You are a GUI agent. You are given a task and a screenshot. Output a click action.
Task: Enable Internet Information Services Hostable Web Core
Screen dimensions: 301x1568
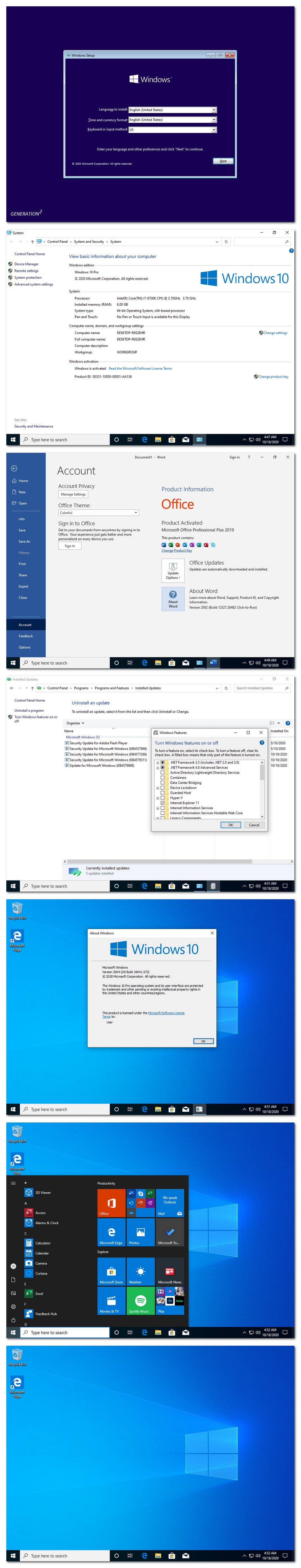(x=162, y=813)
